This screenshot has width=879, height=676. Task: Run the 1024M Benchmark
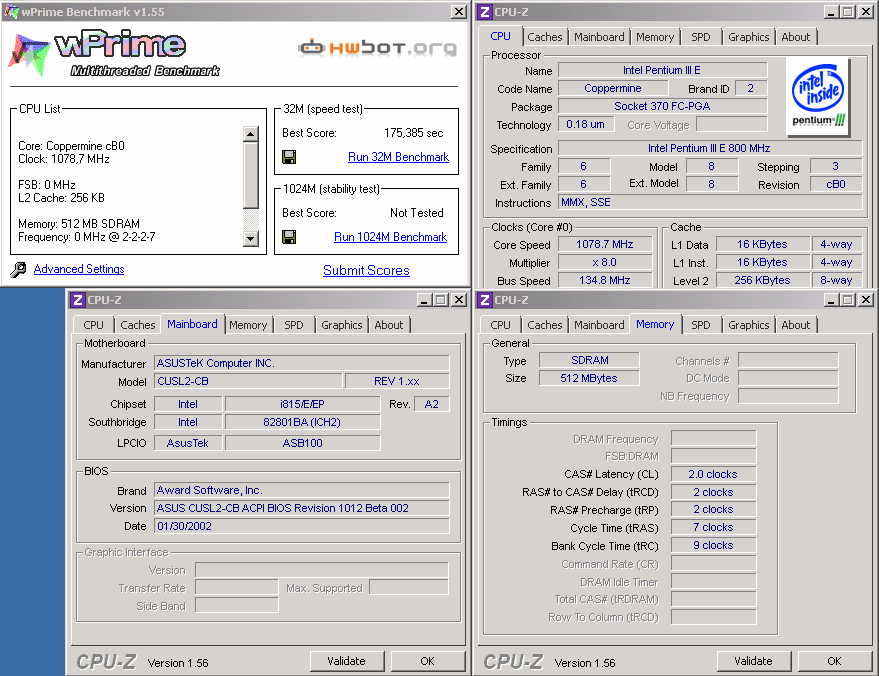pos(390,237)
